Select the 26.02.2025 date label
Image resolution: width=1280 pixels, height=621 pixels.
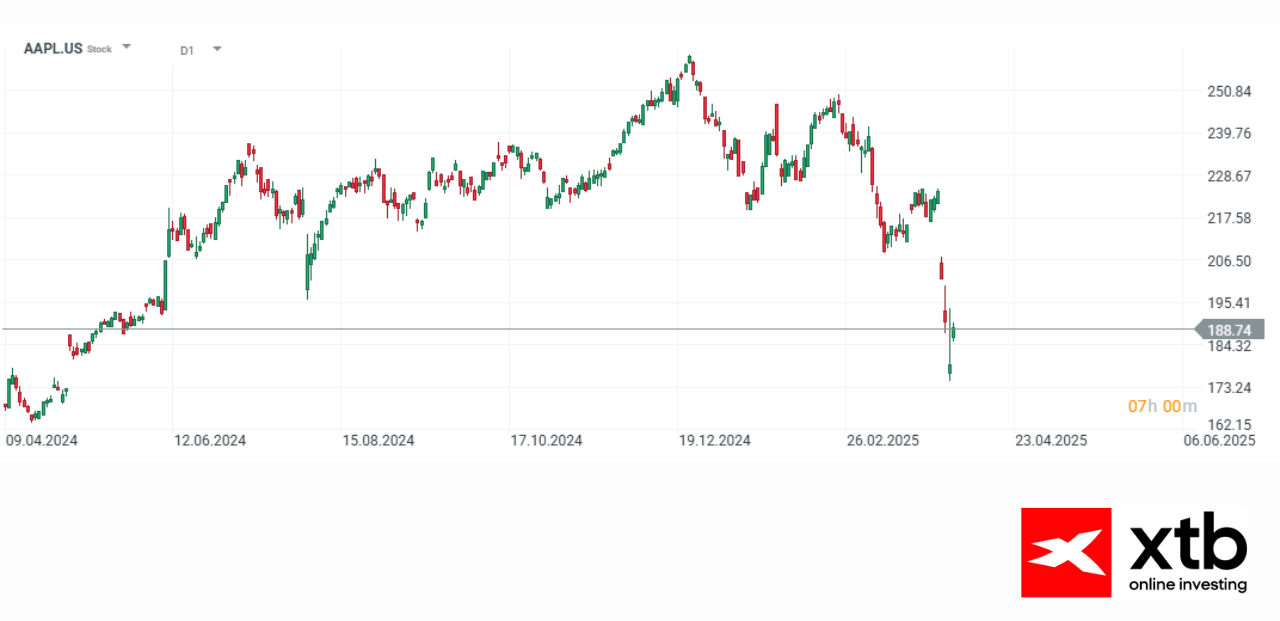click(883, 440)
